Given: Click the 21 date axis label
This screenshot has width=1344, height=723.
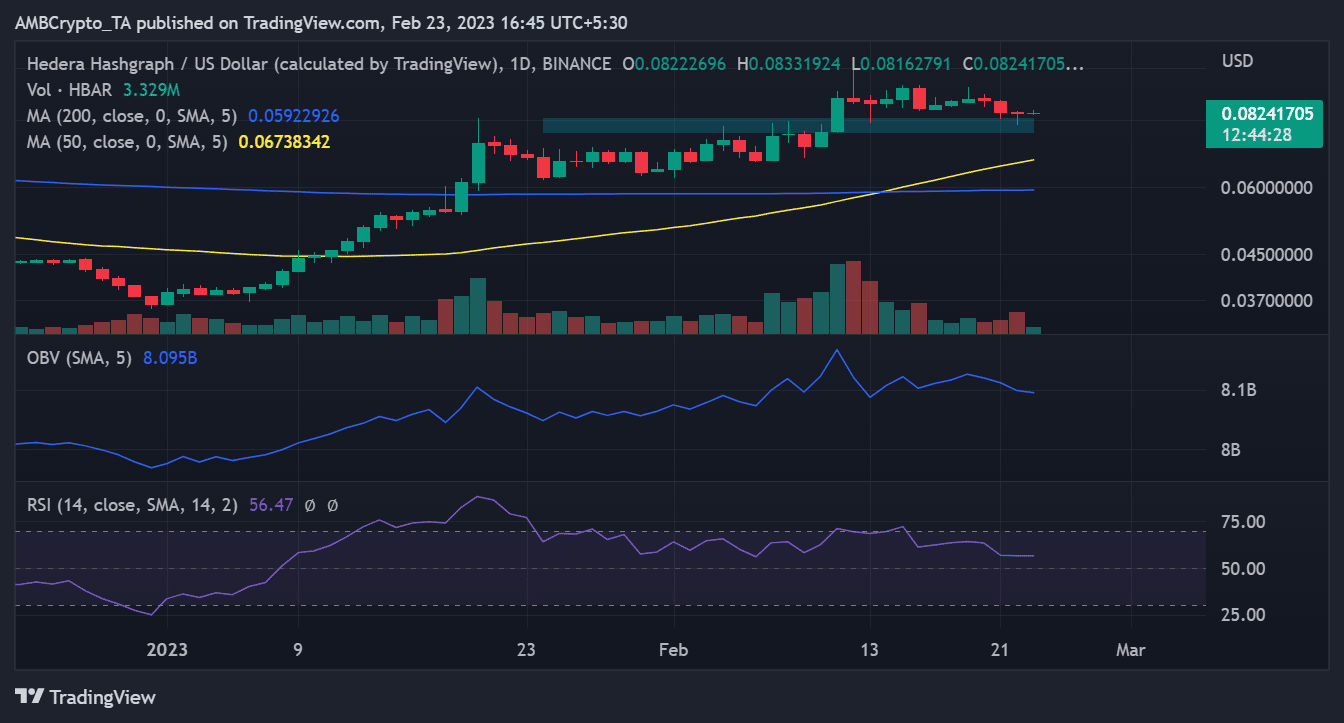Looking at the screenshot, I should coord(1001,649).
